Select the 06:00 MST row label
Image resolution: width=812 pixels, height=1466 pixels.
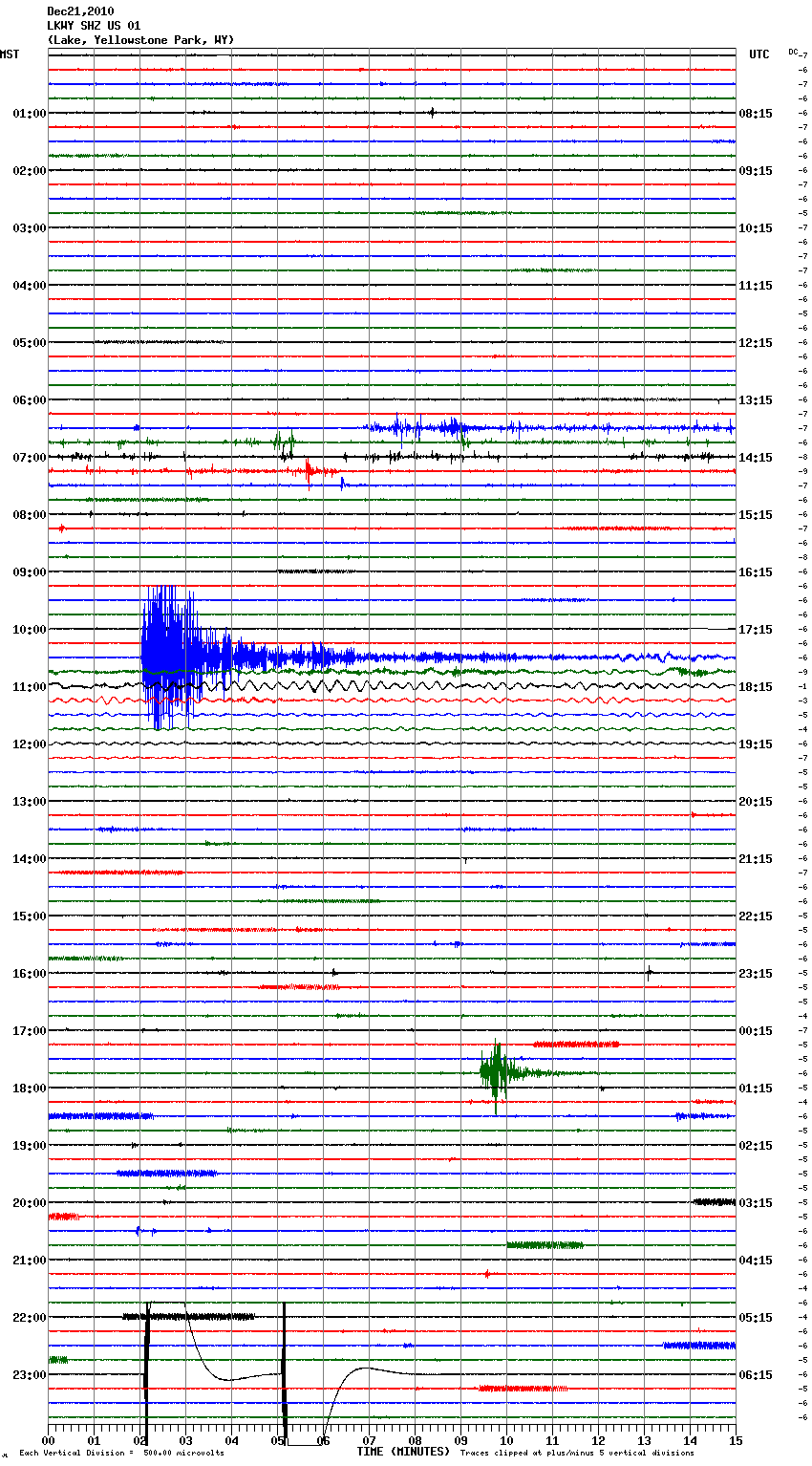point(29,400)
